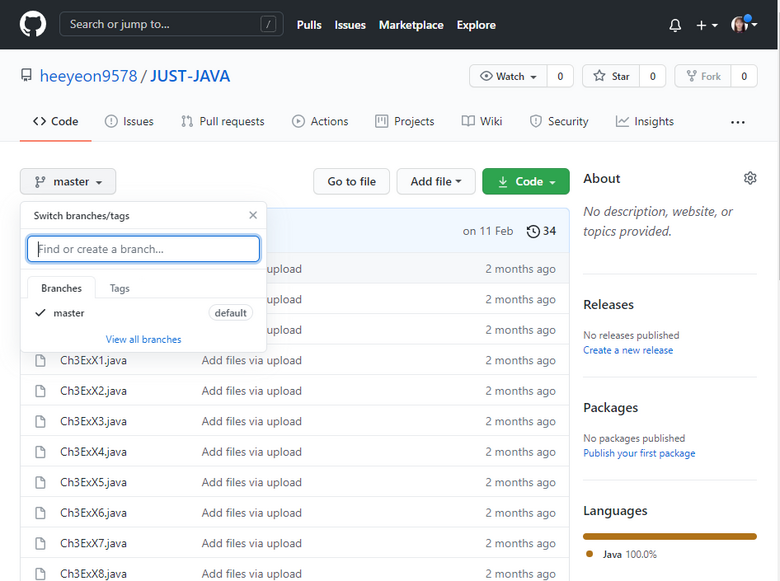The height and width of the screenshot is (581, 780).
Task: Open file Ch3ExX5.java
Action: 93,483
